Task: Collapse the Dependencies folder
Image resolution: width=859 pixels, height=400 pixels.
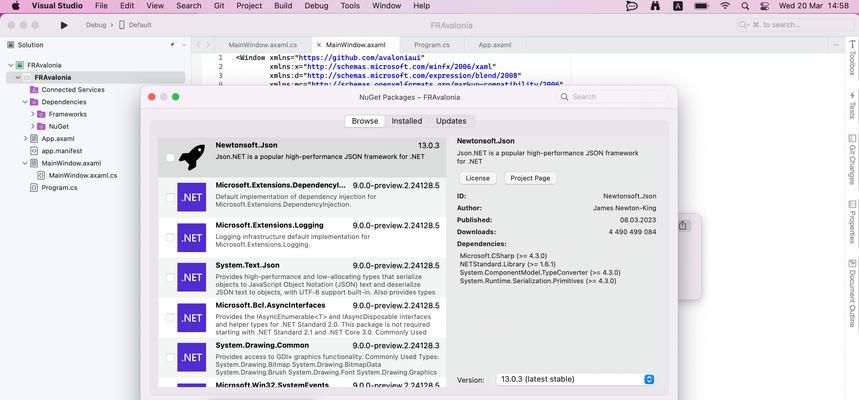Action: point(25,102)
